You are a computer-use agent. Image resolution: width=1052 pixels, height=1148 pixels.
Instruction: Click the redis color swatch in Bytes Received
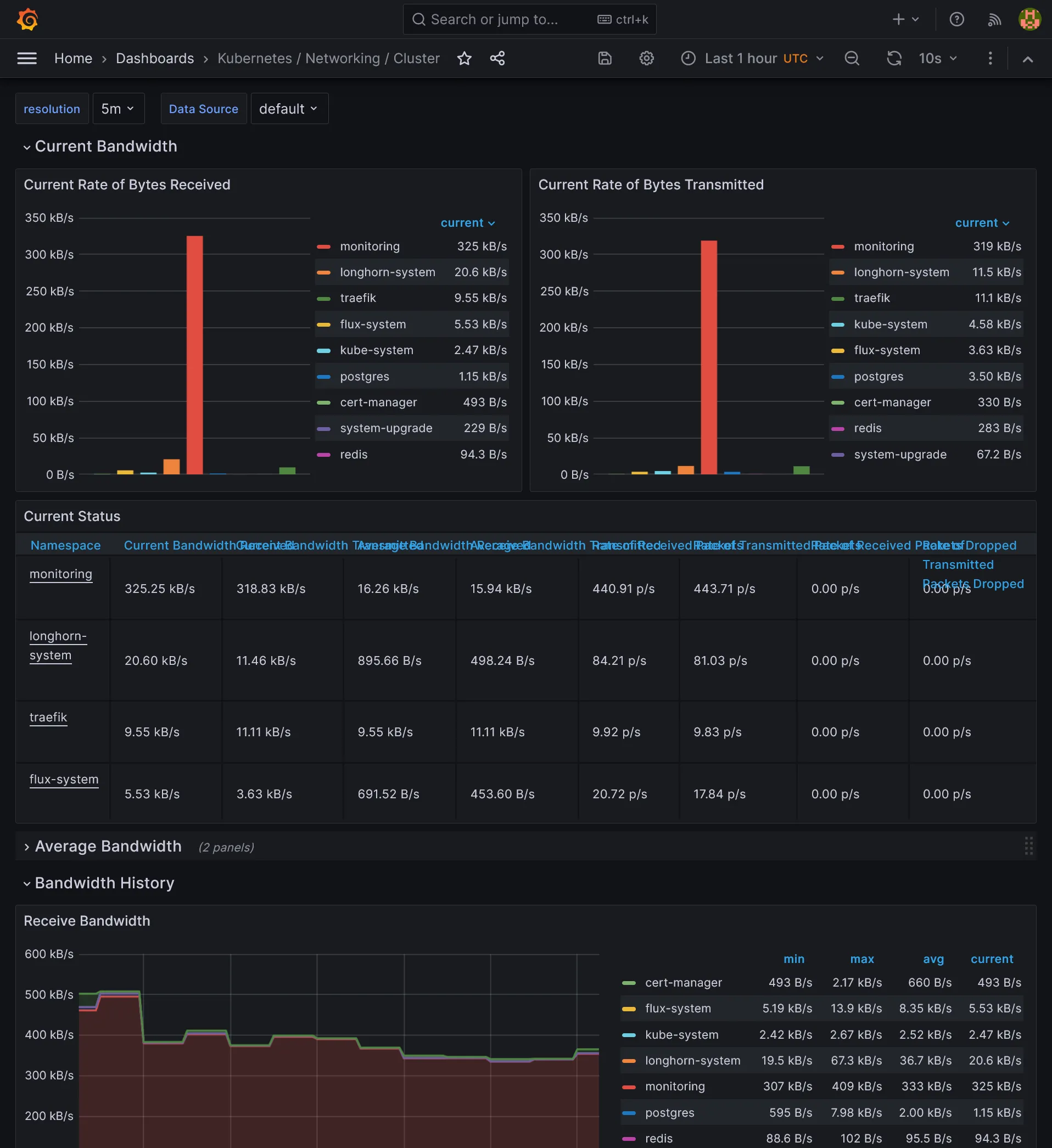pyautogui.click(x=323, y=455)
